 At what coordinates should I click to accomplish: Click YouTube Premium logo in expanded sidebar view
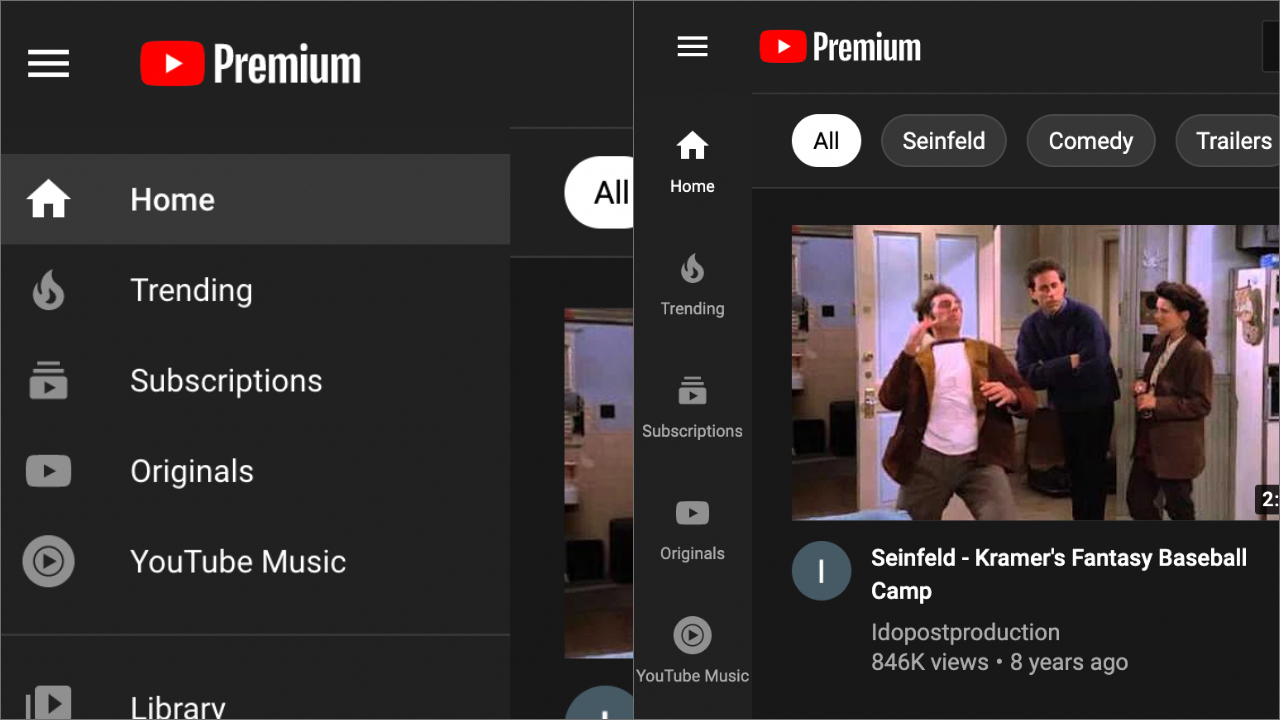point(250,64)
